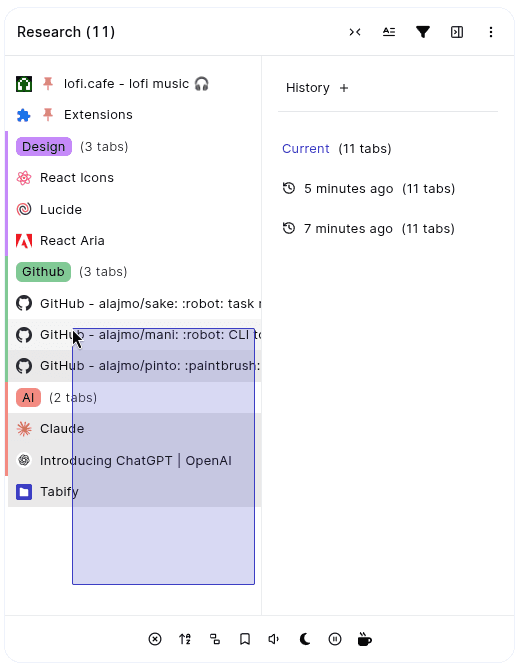The width and height of the screenshot is (520, 669).
Task: Click the pin icon on lofi.cafe tab
Action: [x=48, y=84]
